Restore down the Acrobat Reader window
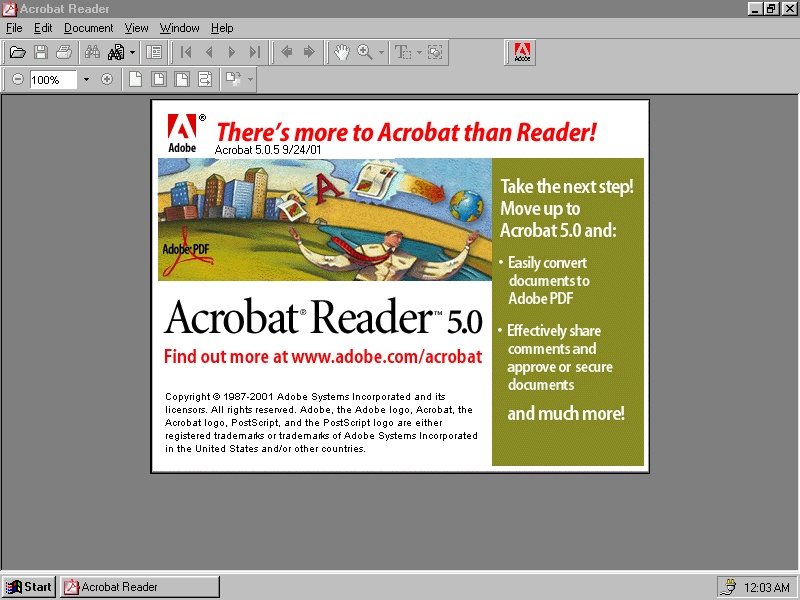 click(x=771, y=9)
